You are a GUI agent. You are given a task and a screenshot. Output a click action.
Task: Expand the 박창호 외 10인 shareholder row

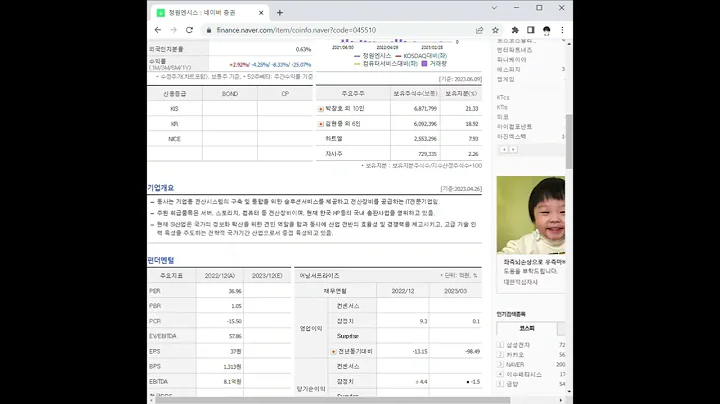pos(321,109)
